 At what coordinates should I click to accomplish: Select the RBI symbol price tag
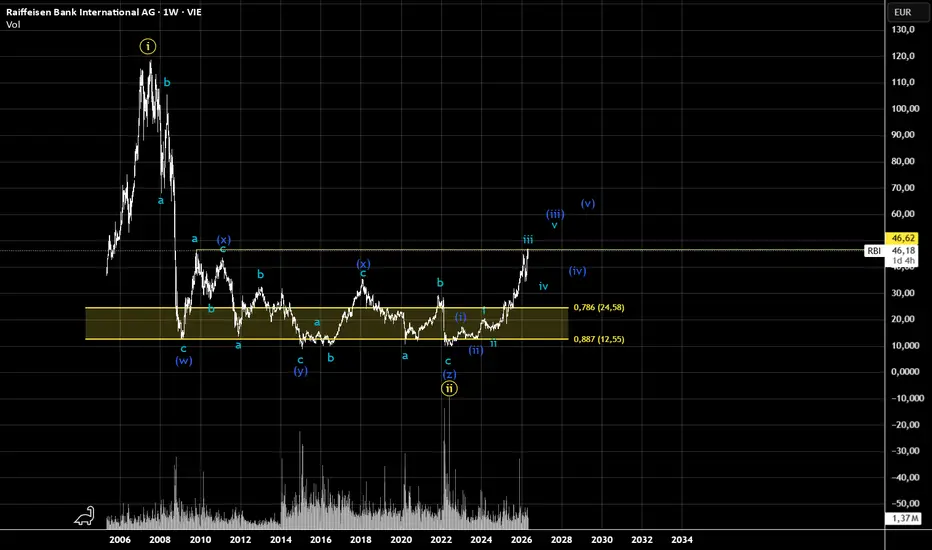point(874,251)
